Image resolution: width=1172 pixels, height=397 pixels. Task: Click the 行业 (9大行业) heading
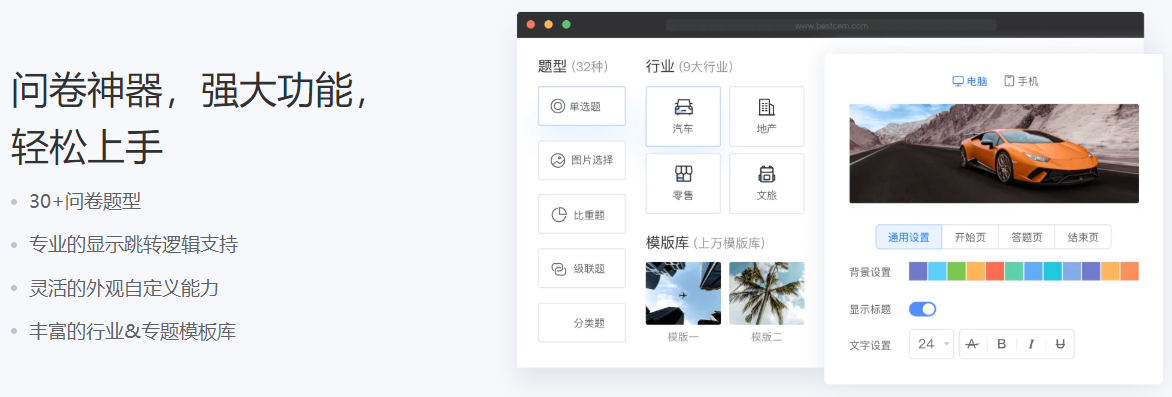[x=688, y=67]
